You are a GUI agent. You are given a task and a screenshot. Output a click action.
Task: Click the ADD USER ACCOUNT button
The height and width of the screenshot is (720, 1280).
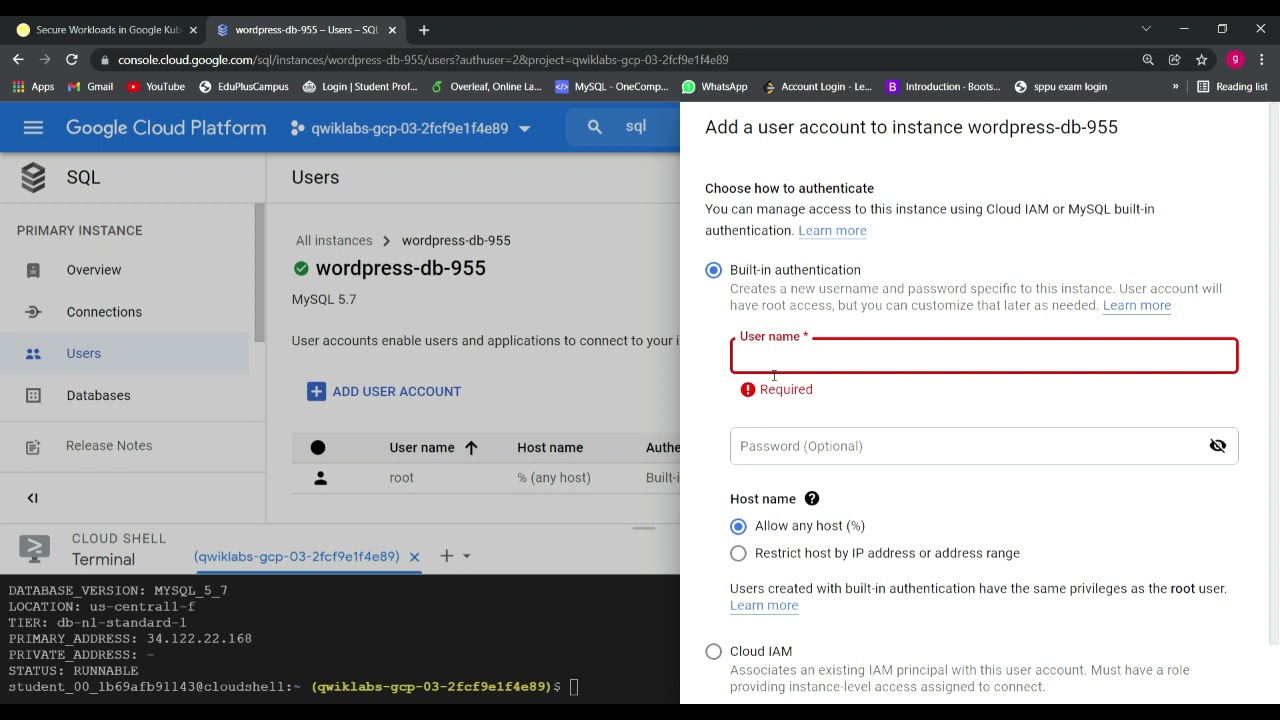pyautogui.click(x=385, y=391)
